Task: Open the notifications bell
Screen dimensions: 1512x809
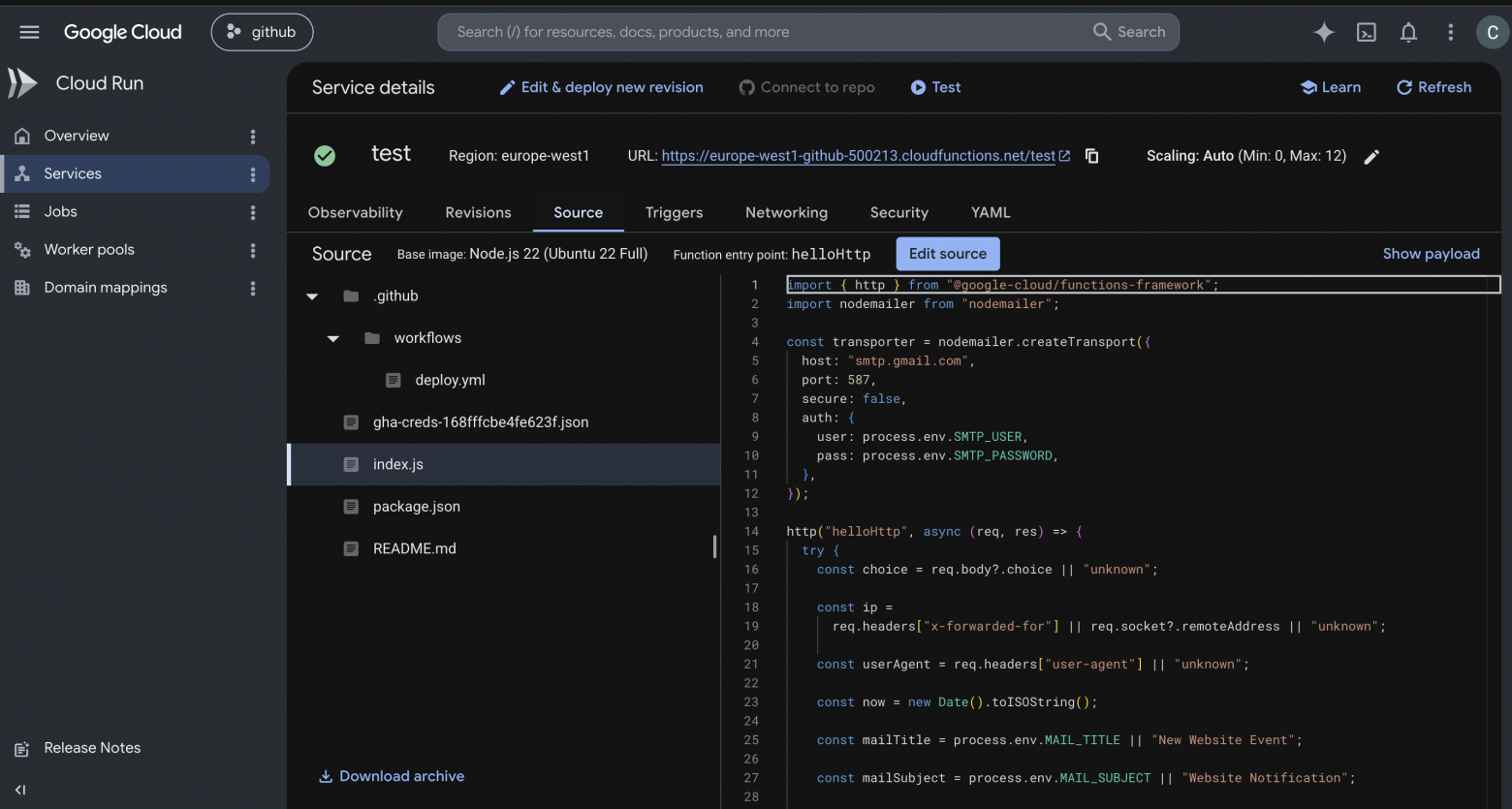Action: [1408, 32]
